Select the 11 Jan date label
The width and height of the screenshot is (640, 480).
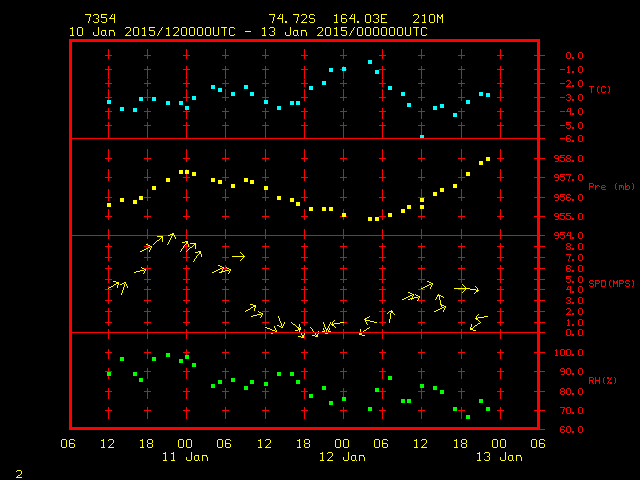click(x=185, y=457)
